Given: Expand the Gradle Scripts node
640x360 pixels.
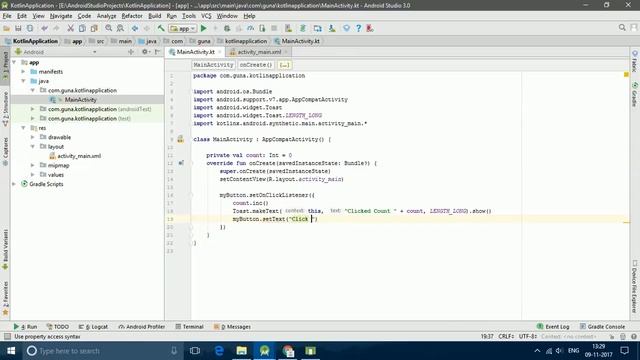Looking at the screenshot, I should point(14,184).
